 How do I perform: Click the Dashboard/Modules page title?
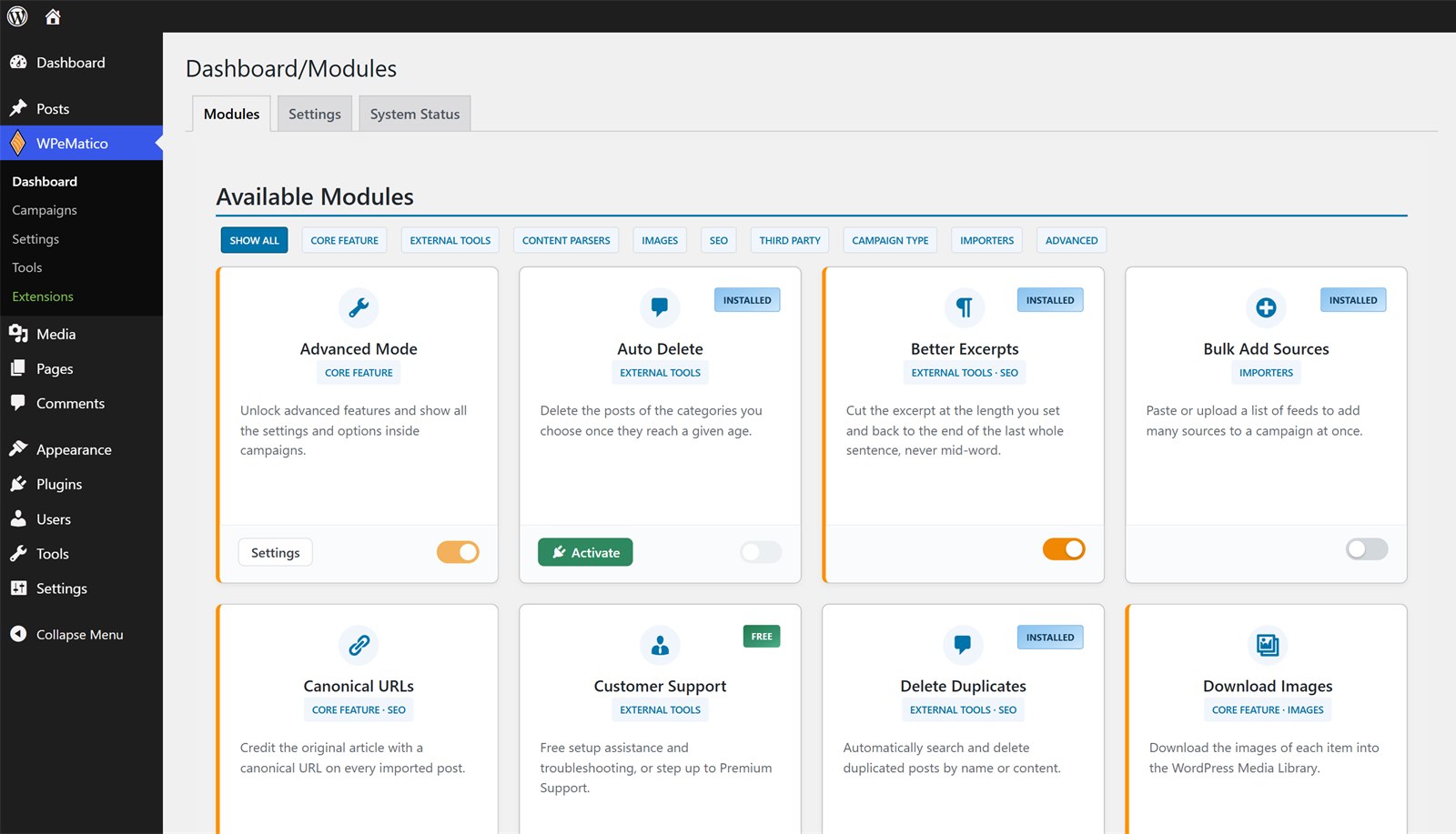click(291, 69)
